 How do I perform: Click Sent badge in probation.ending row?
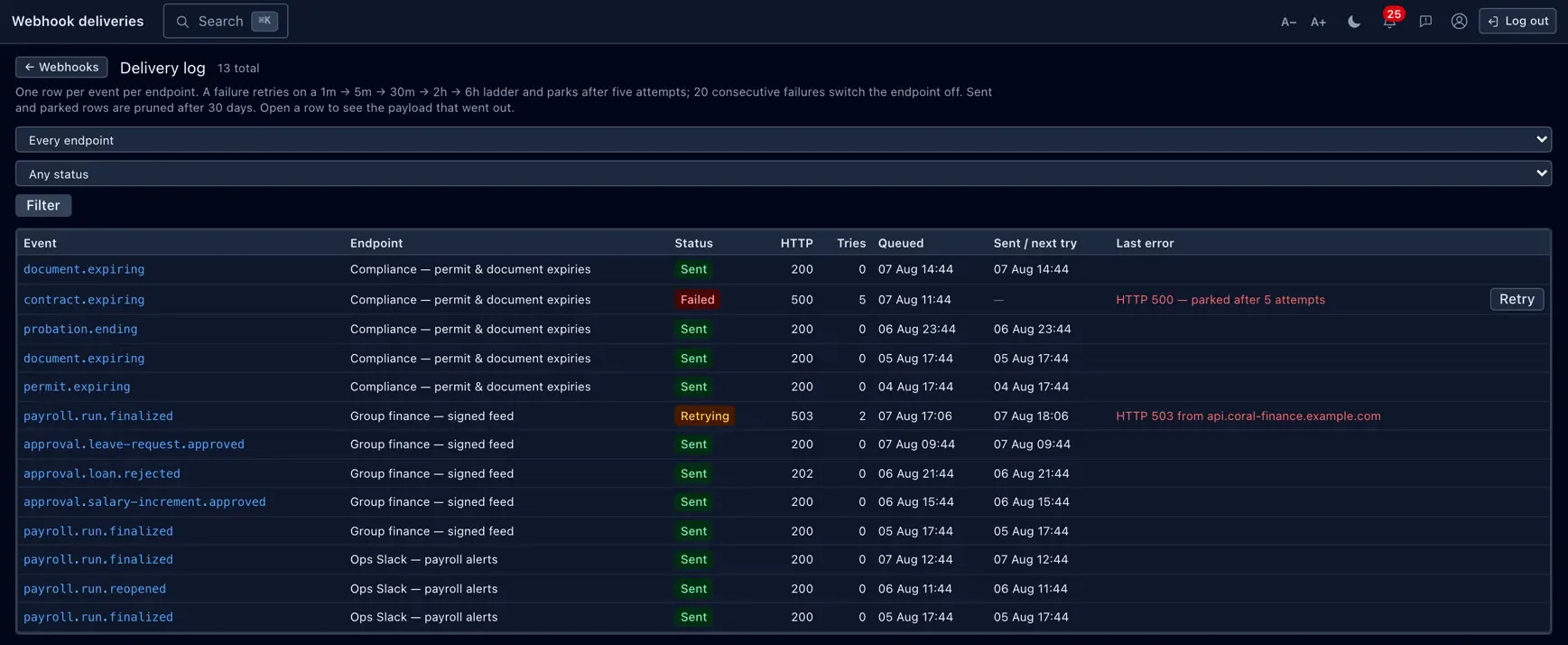(x=693, y=330)
